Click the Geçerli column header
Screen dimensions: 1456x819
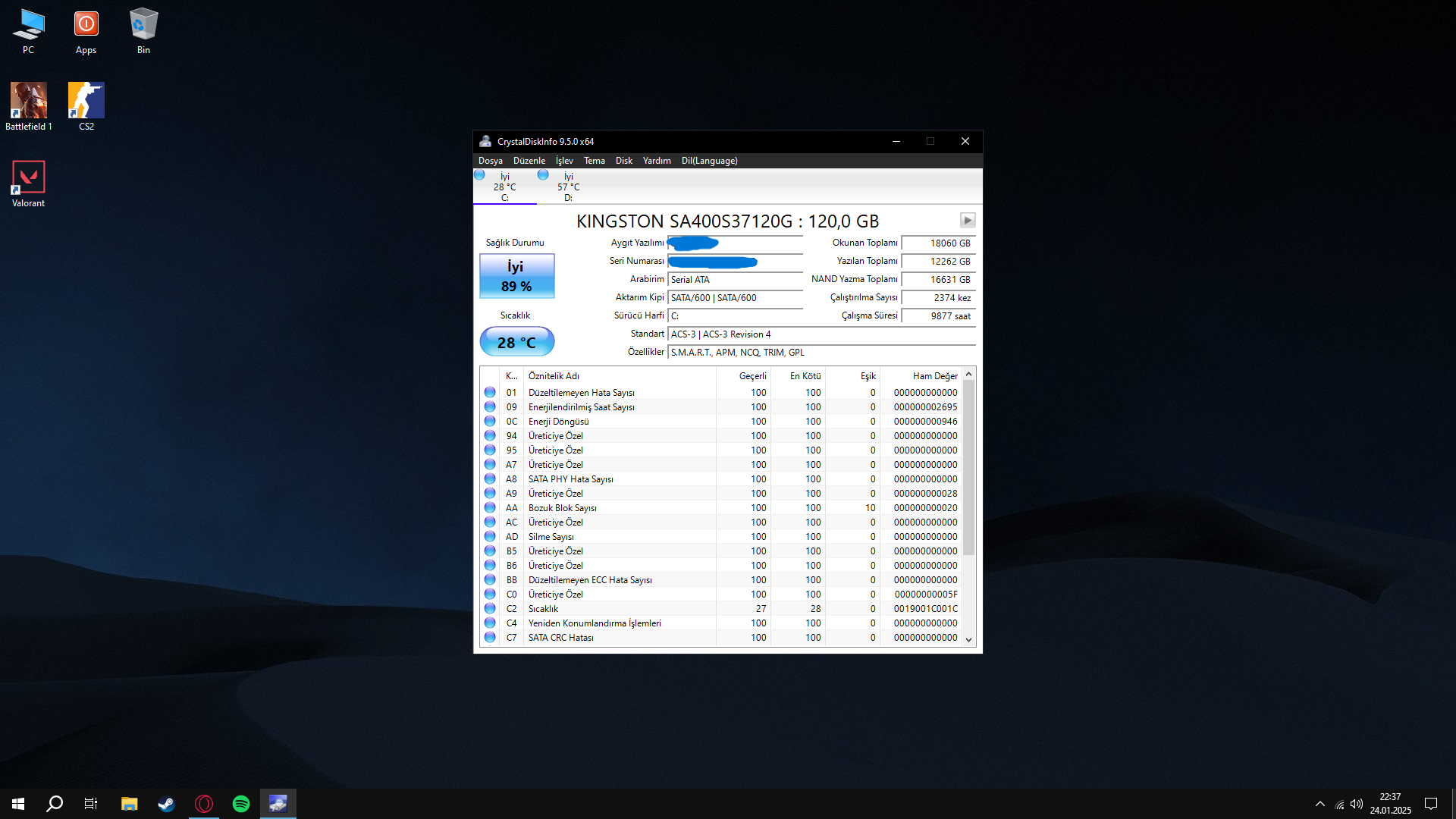coord(743,376)
